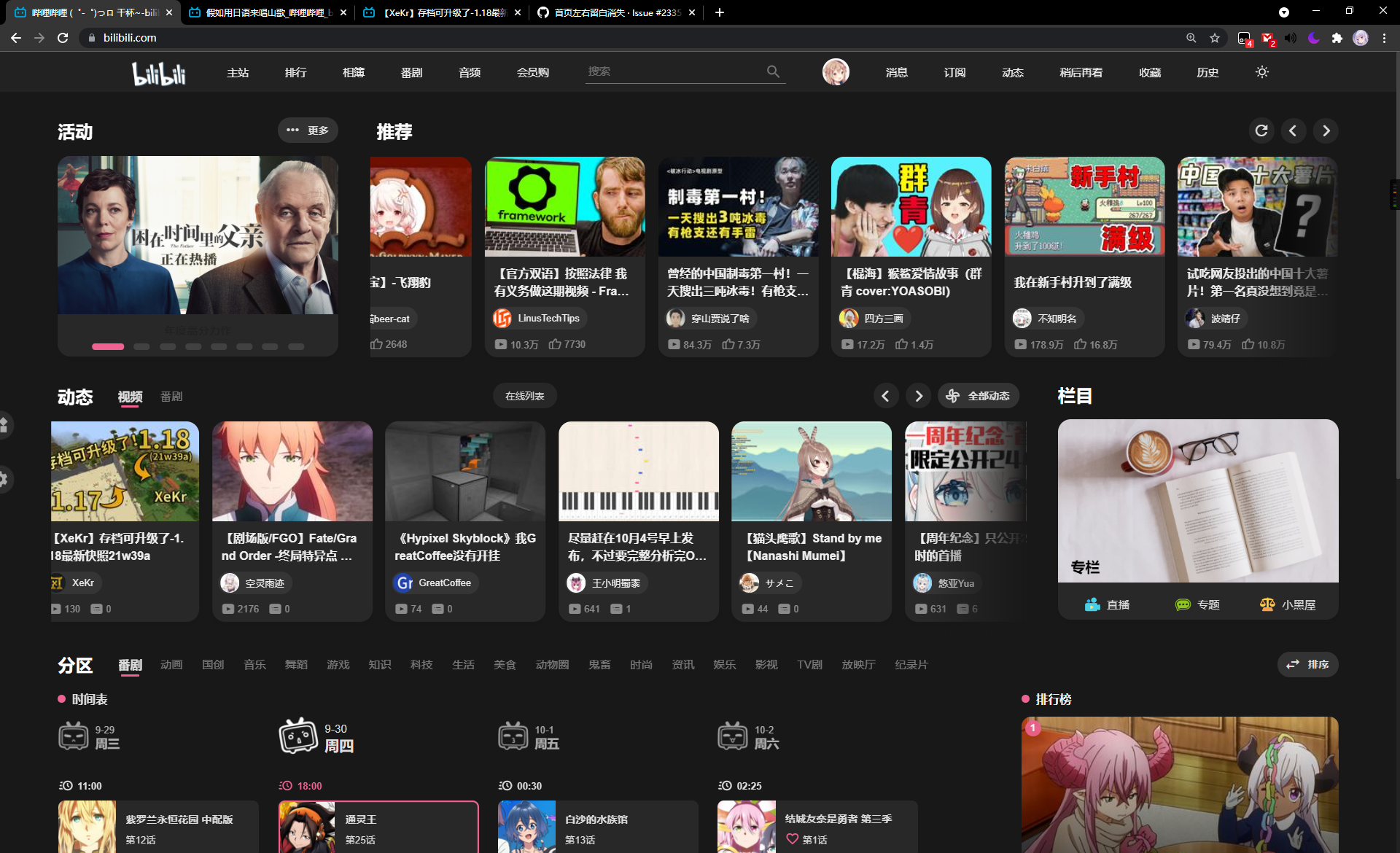
Task: Open 稍后再看 (Watch Later)
Action: 1081,72
